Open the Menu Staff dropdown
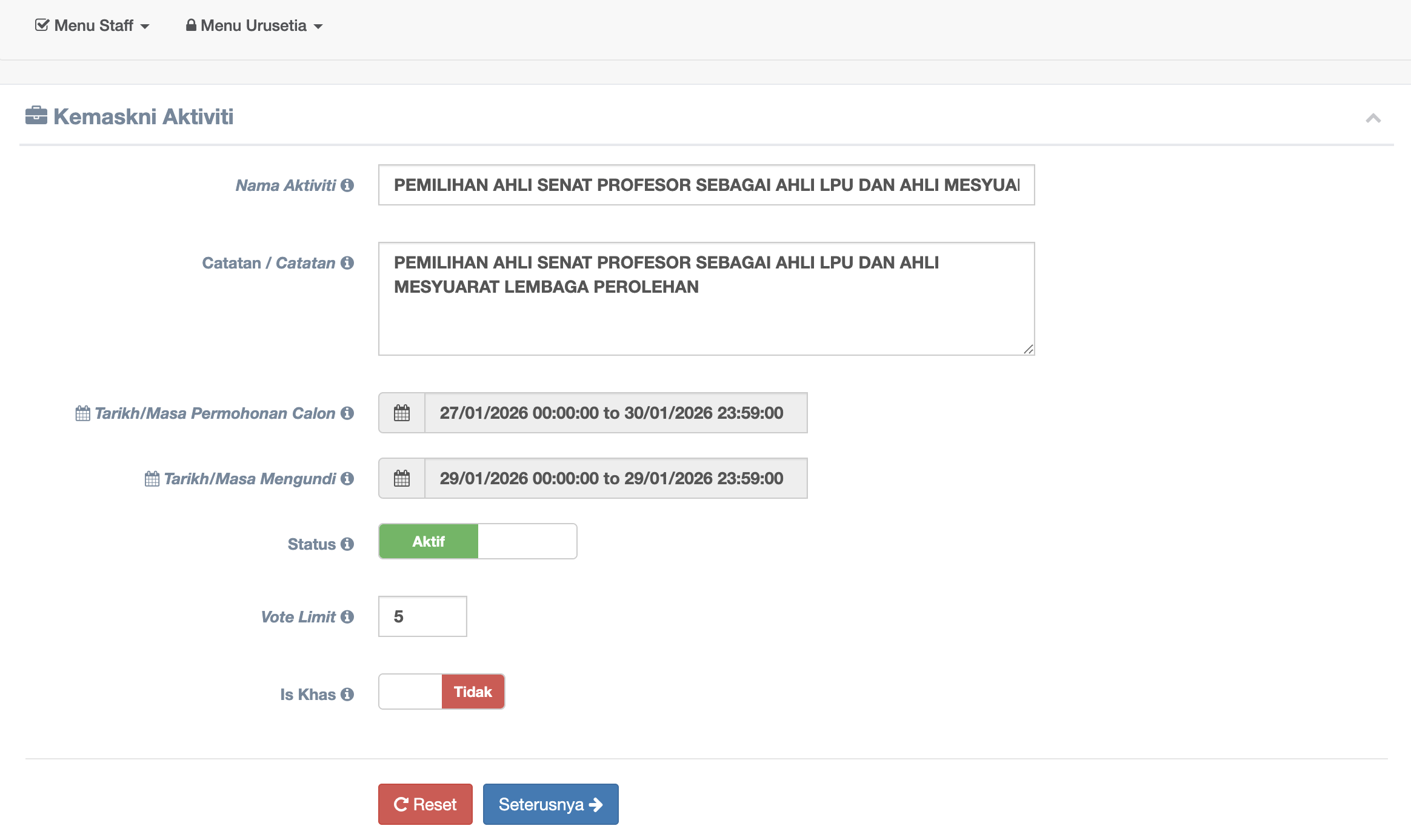1411x840 pixels. (x=93, y=25)
